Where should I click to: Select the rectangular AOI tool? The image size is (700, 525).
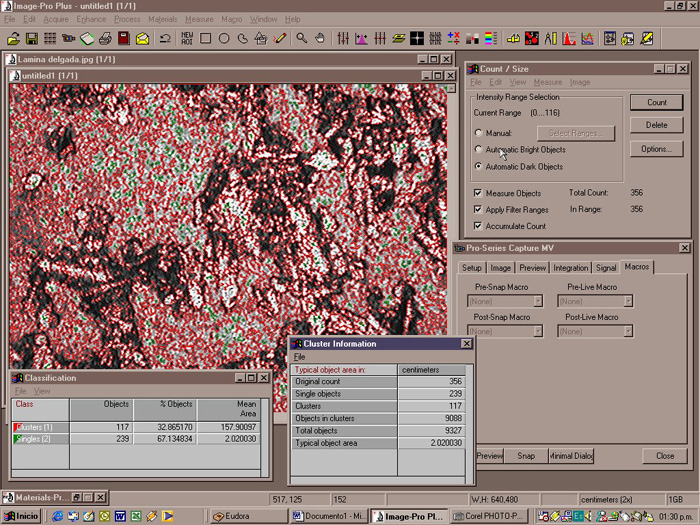coord(205,39)
